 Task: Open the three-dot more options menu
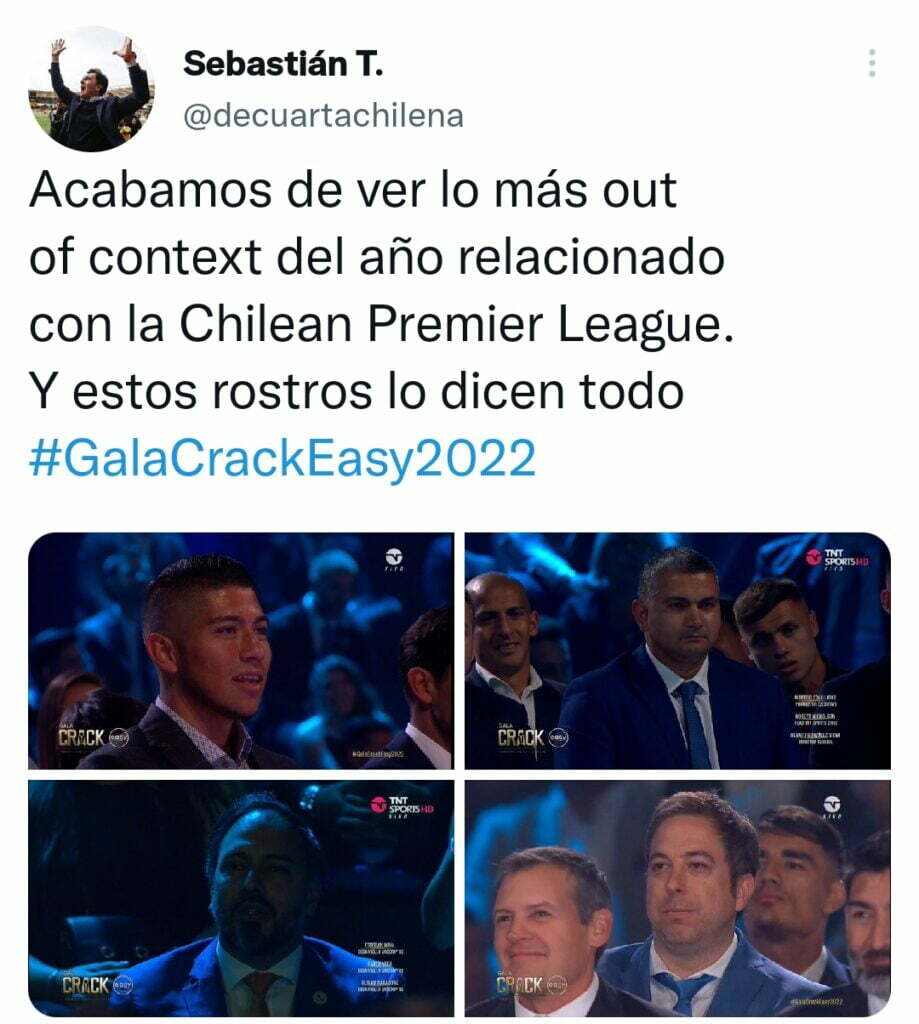coord(872,63)
